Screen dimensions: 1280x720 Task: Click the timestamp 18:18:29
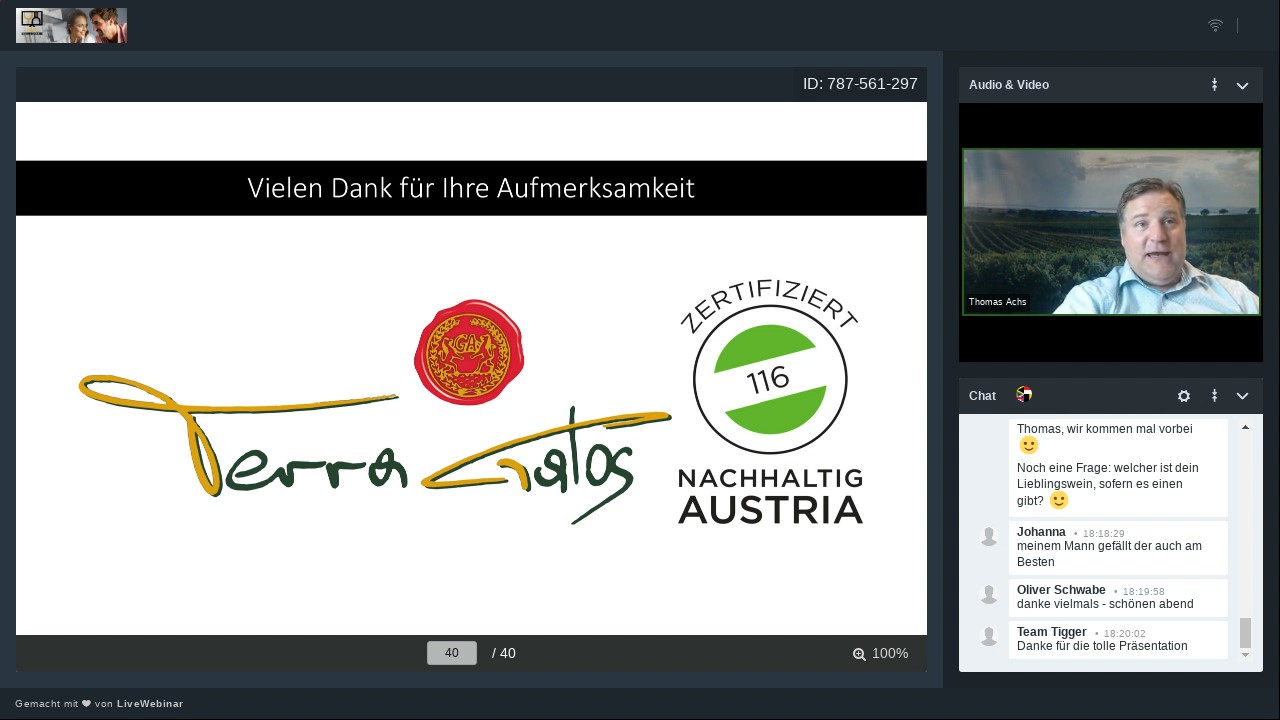click(1103, 534)
